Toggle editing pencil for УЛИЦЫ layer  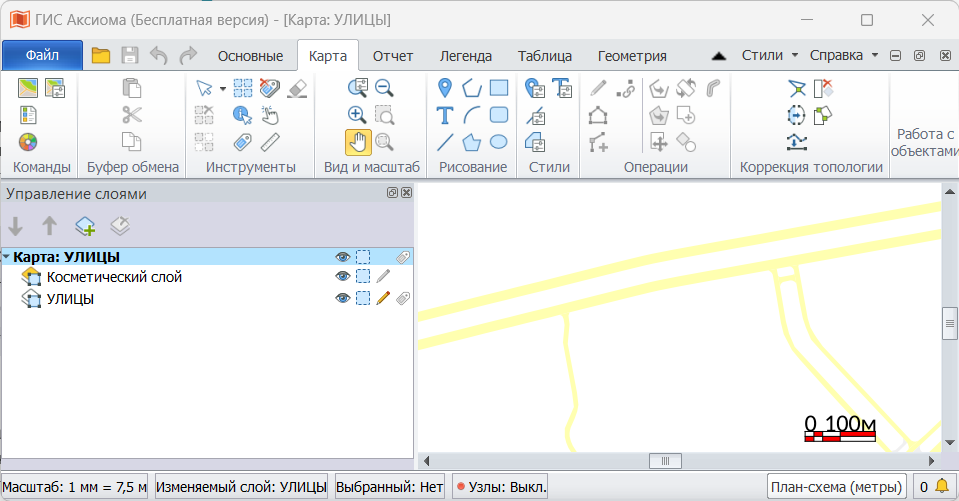click(383, 298)
